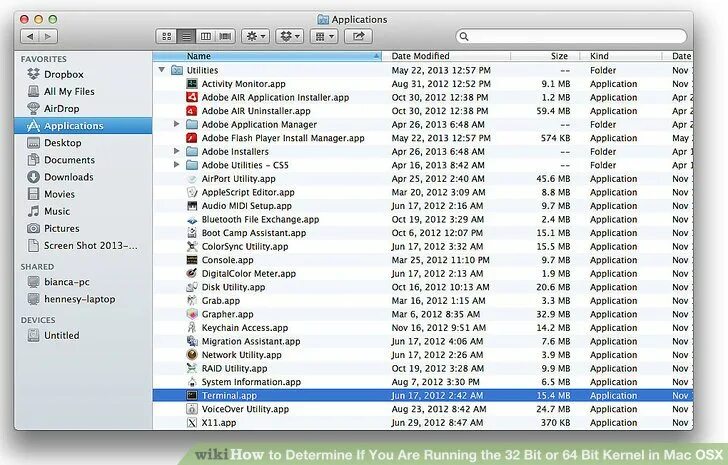
Task: Select Adobe Flash Player Install Manager icon
Action: (x=192, y=138)
